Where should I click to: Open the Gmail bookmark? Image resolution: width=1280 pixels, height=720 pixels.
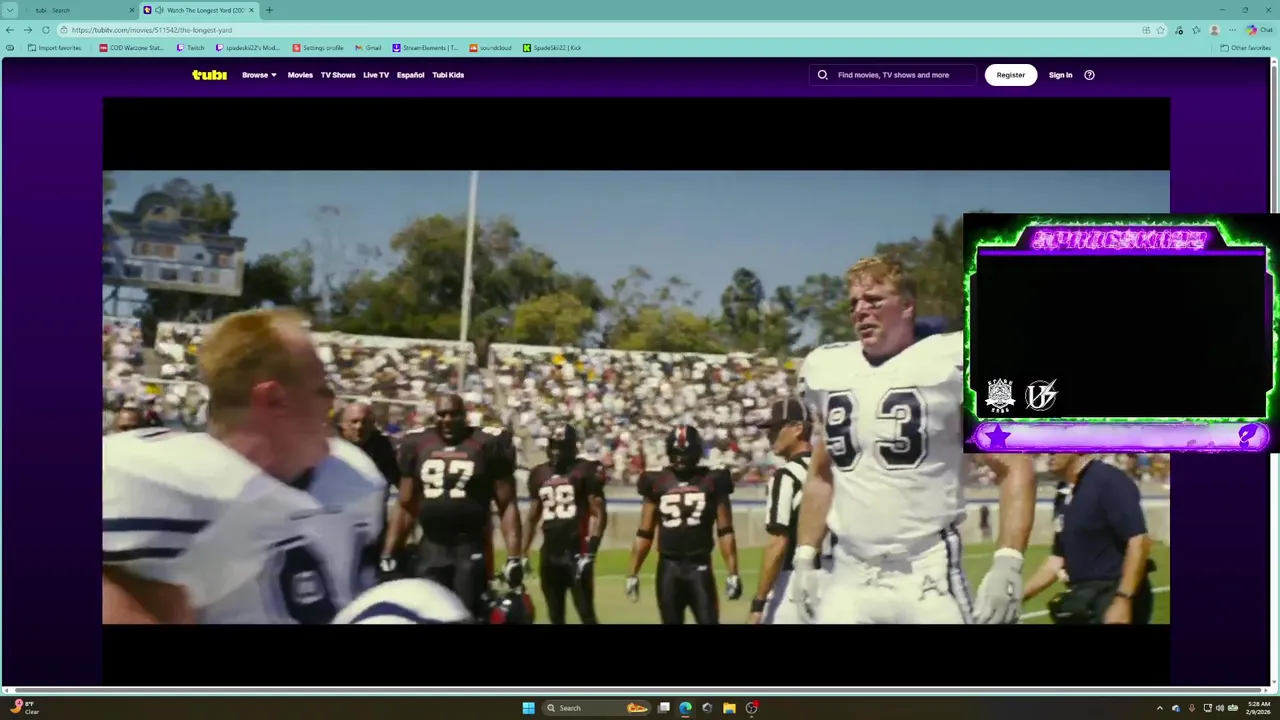pyautogui.click(x=368, y=48)
